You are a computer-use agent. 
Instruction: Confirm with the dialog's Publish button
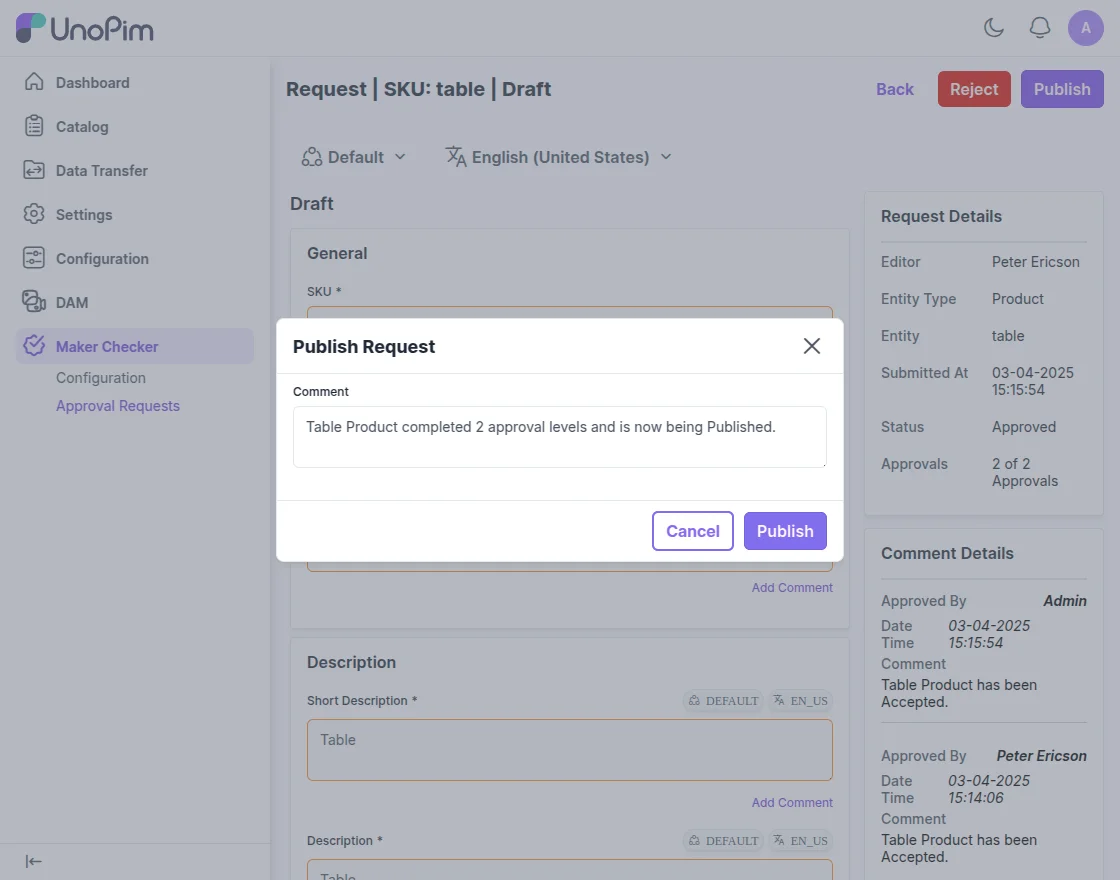tap(785, 531)
